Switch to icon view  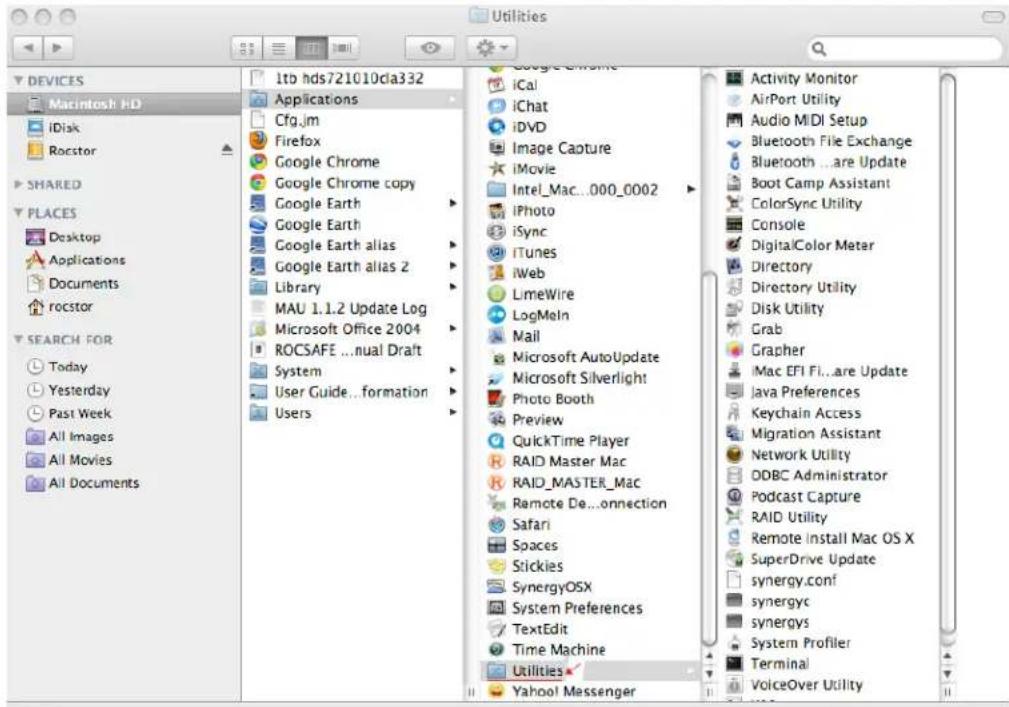click(x=246, y=48)
